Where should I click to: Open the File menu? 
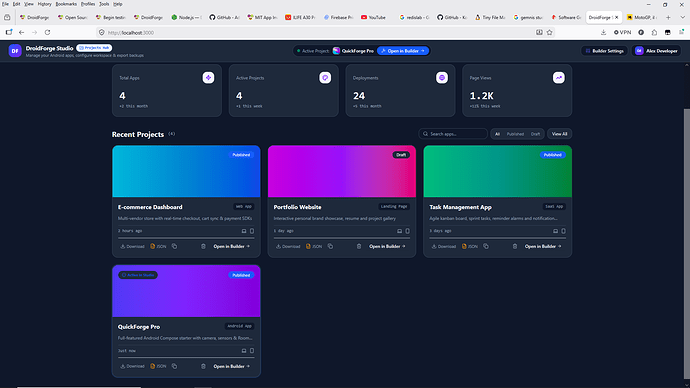pos(5,4)
